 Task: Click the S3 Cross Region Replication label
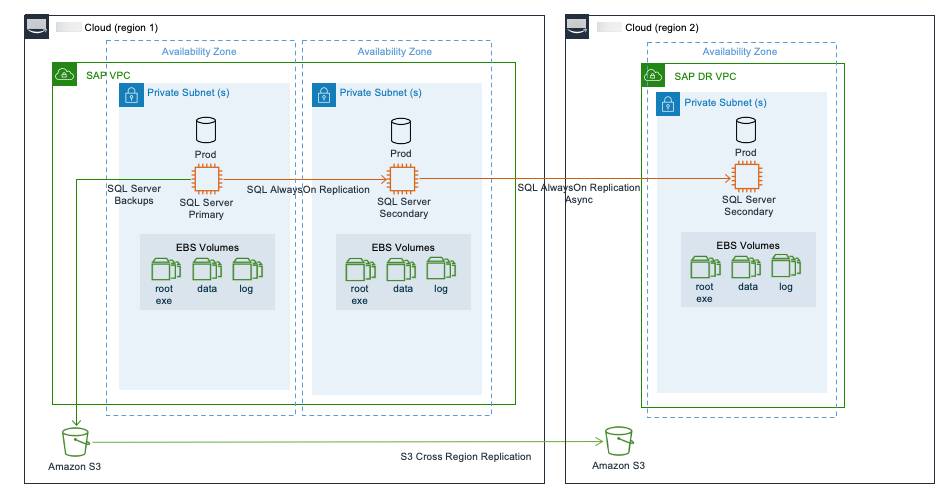465,456
